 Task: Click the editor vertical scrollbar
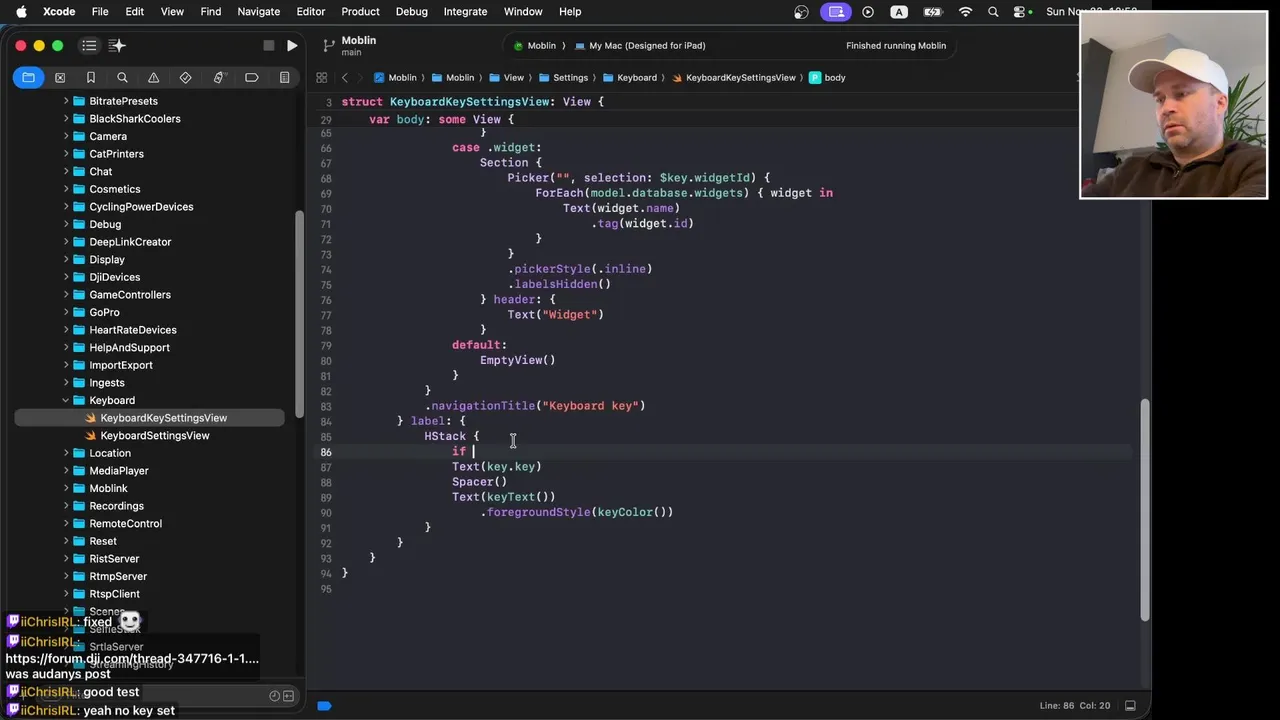tap(1146, 510)
